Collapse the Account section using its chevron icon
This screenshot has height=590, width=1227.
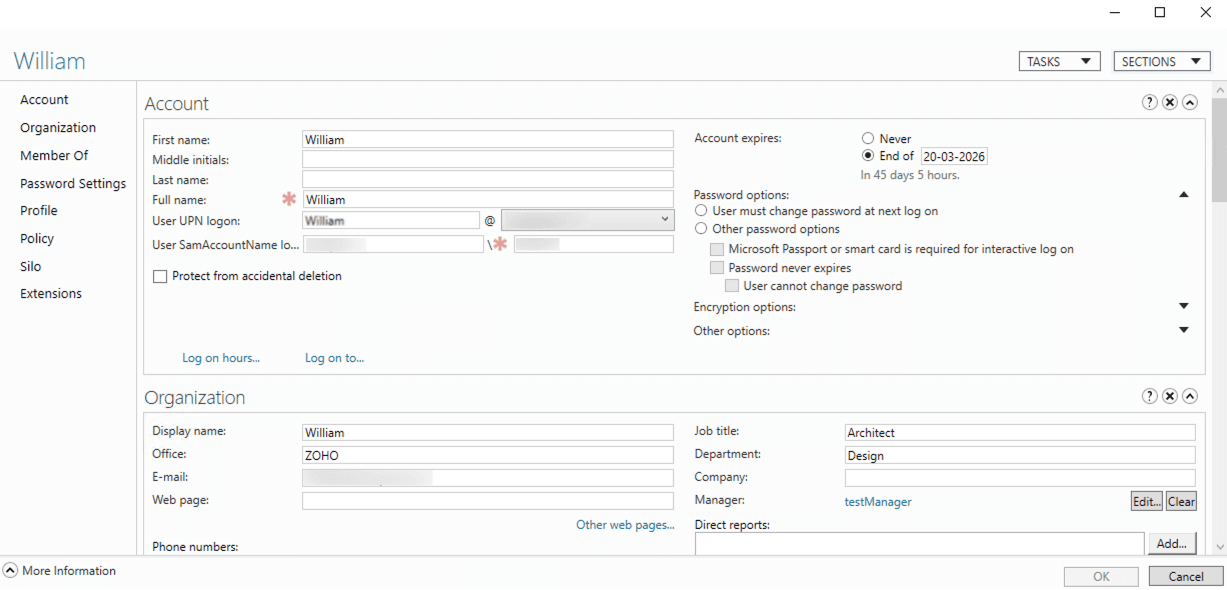[x=1189, y=101]
